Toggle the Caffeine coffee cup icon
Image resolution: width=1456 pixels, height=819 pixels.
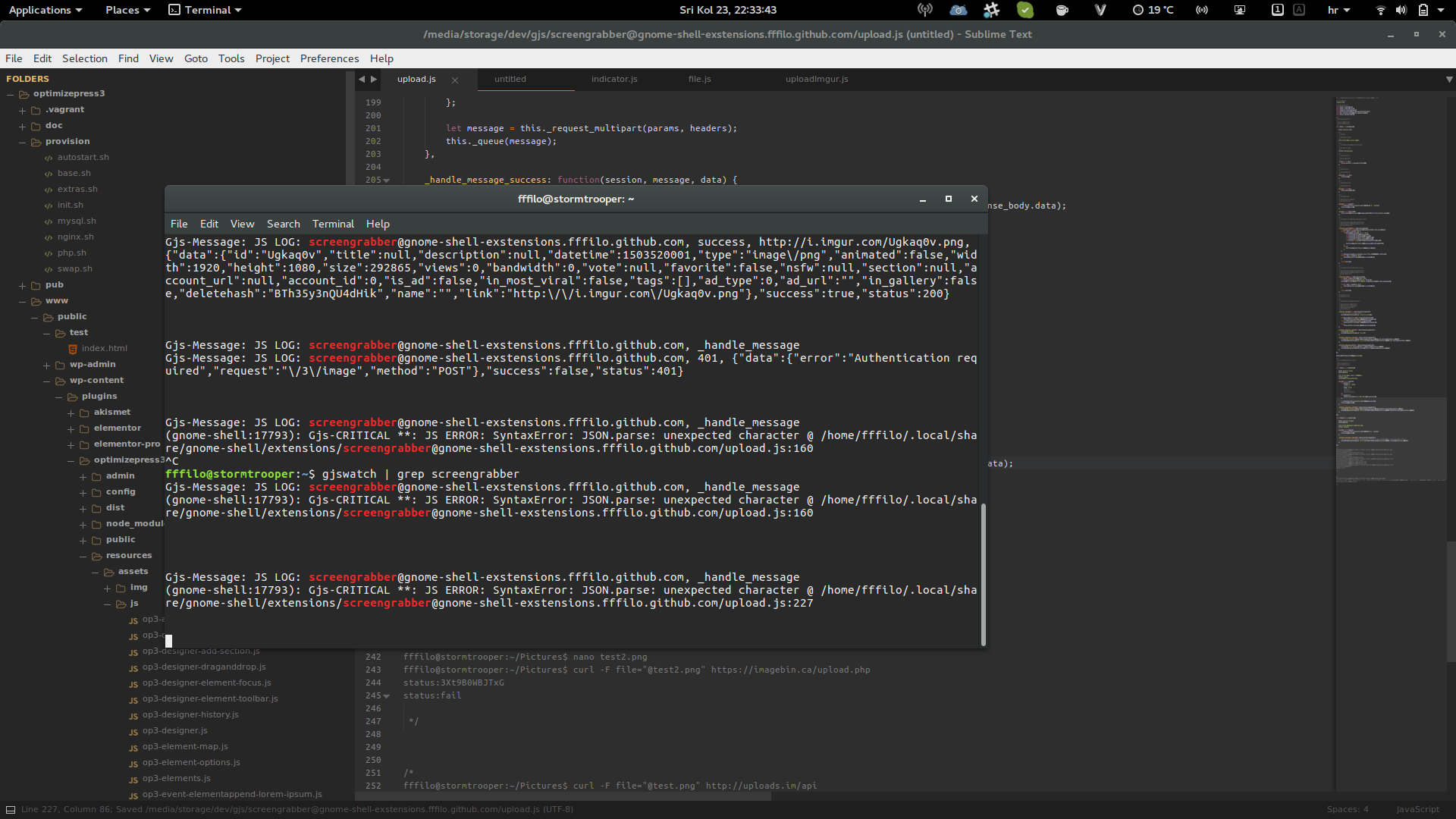(1062, 10)
